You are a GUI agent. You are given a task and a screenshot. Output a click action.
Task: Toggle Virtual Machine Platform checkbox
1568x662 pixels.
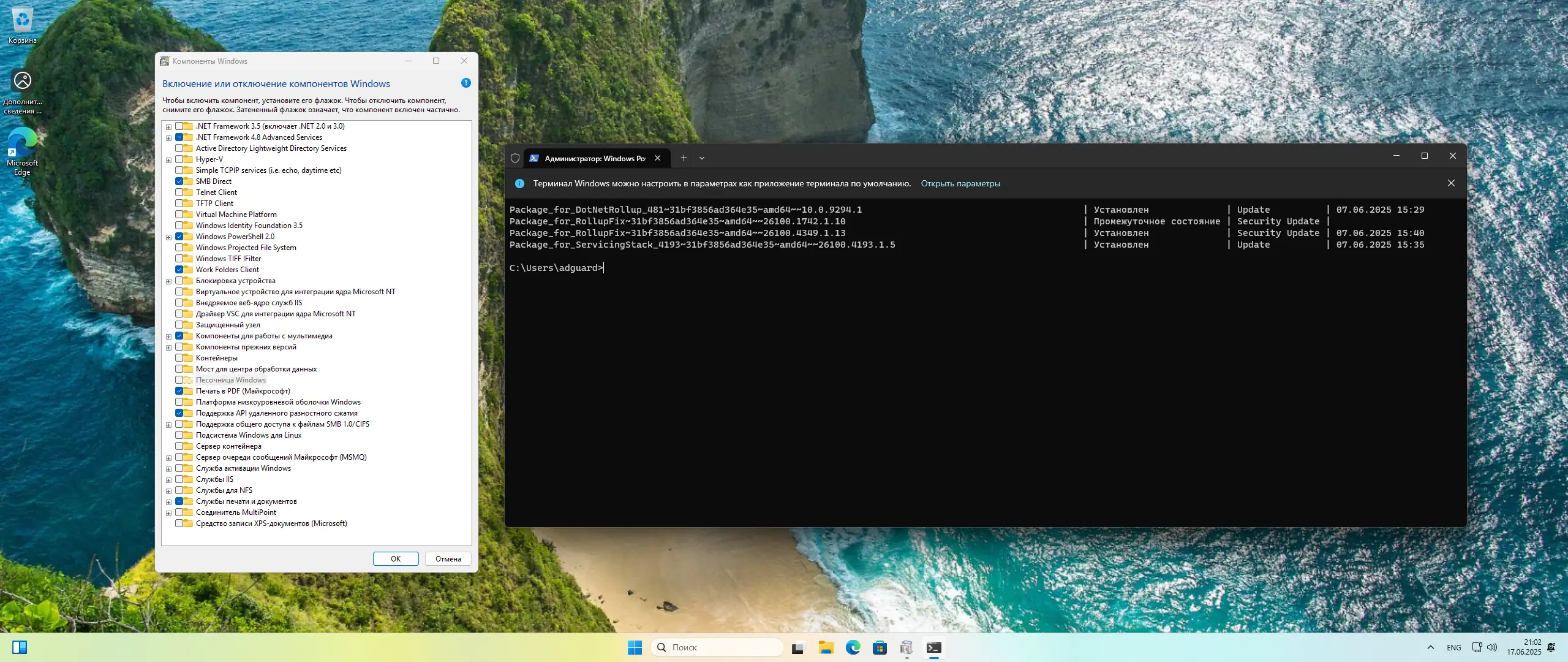[x=179, y=215]
